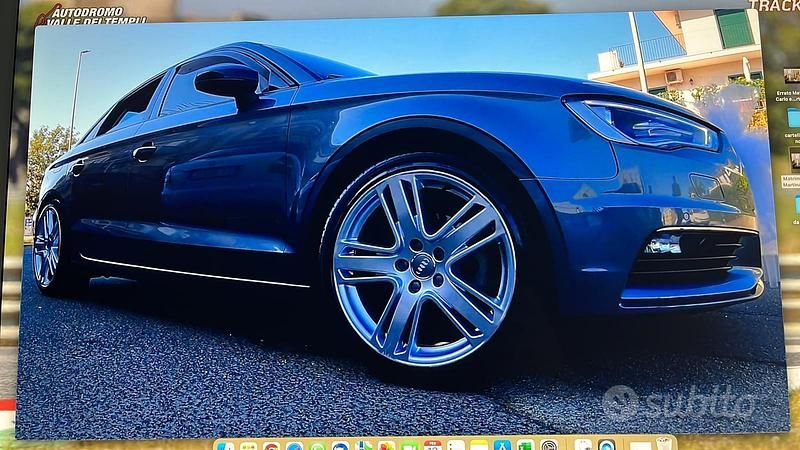Open the Trash in the Dock
Viewport: 800px width, 450px height.
(x=663, y=446)
